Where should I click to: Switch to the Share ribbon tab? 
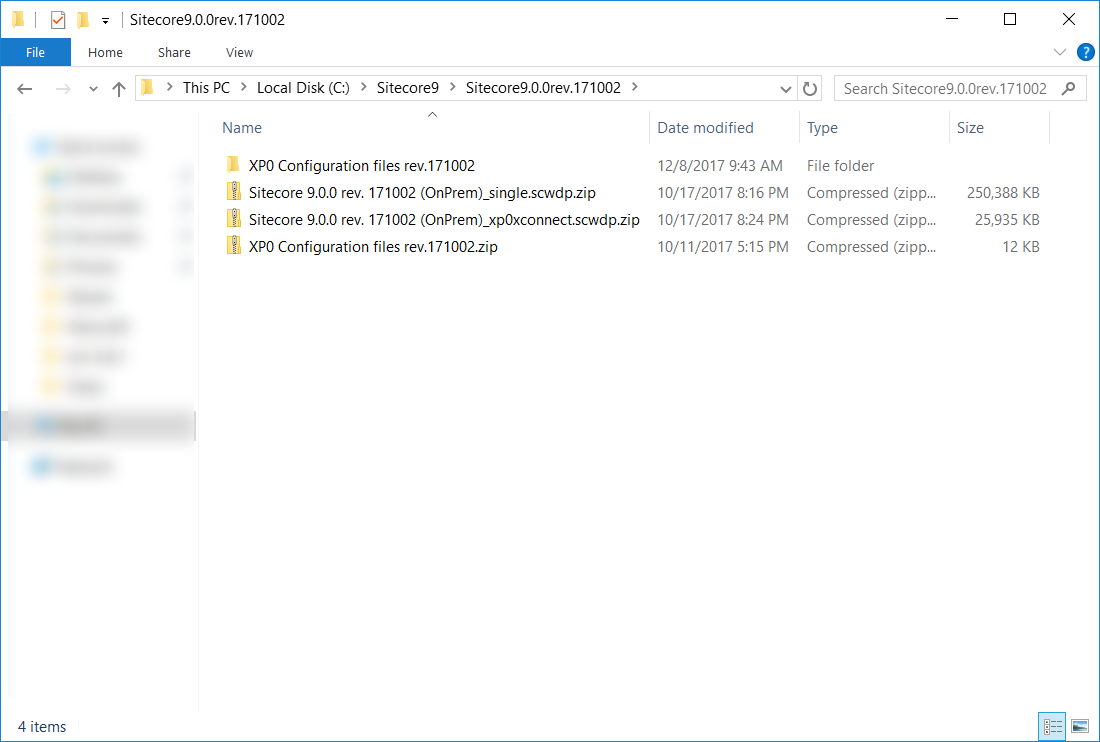[174, 53]
